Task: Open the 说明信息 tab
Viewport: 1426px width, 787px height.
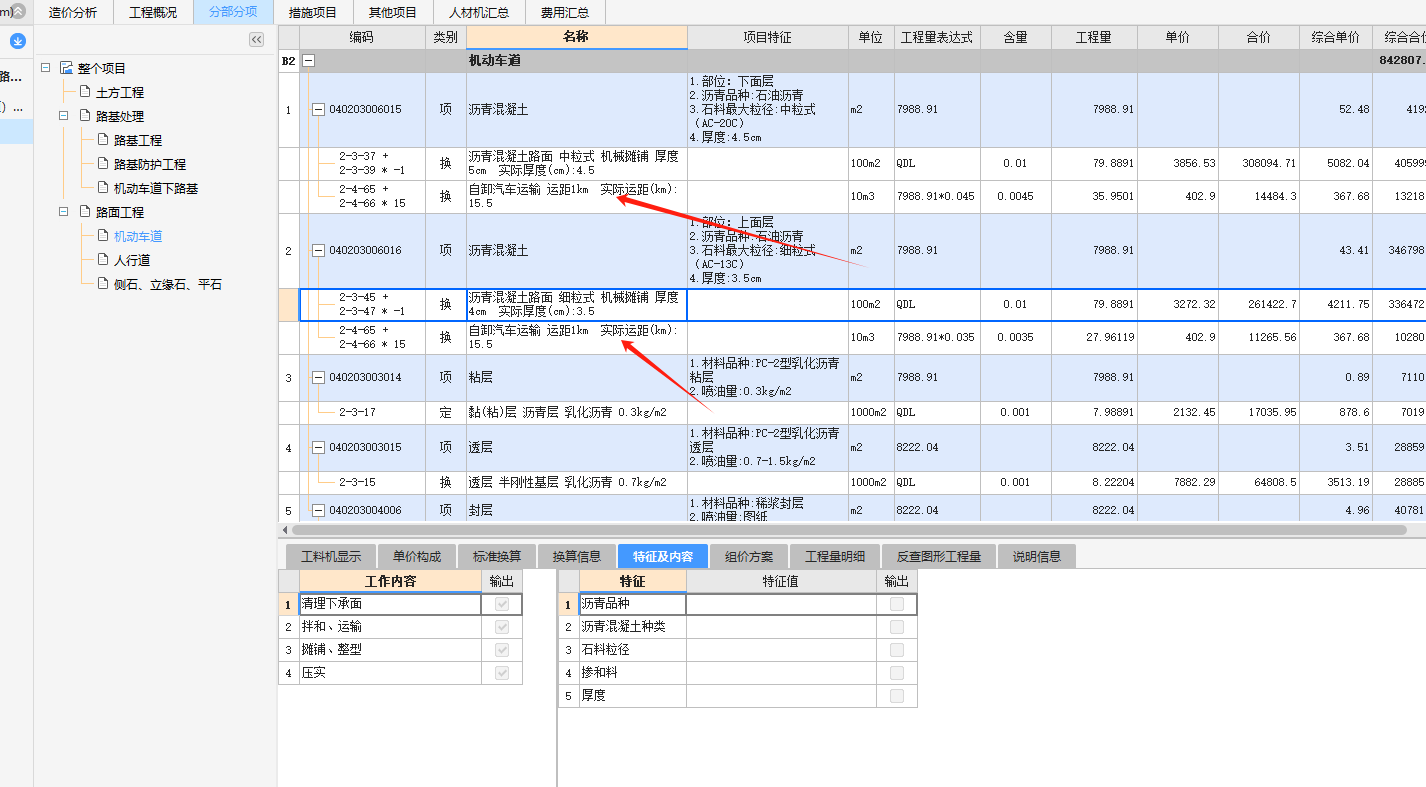Action: (1037, 557)
